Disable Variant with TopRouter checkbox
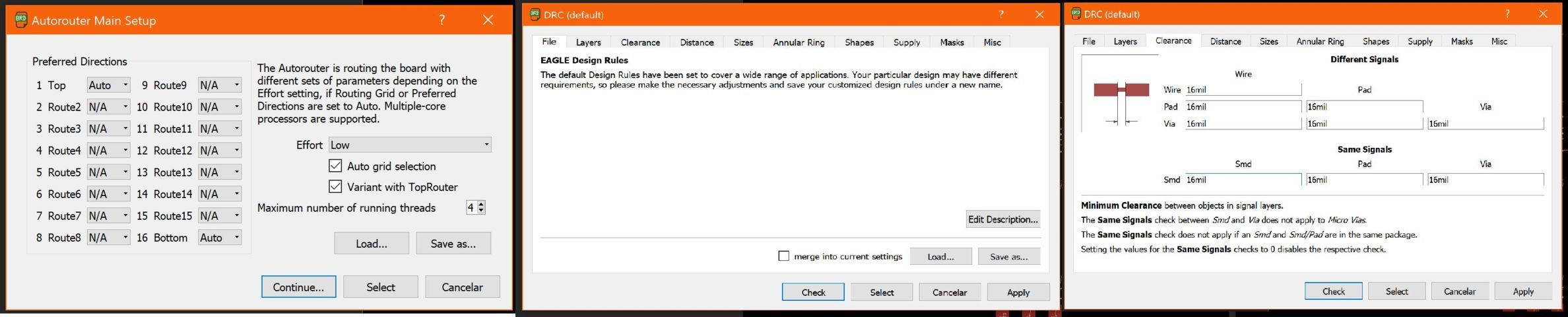Viewport: 1568px width, 317px height. tap(335, 187)
